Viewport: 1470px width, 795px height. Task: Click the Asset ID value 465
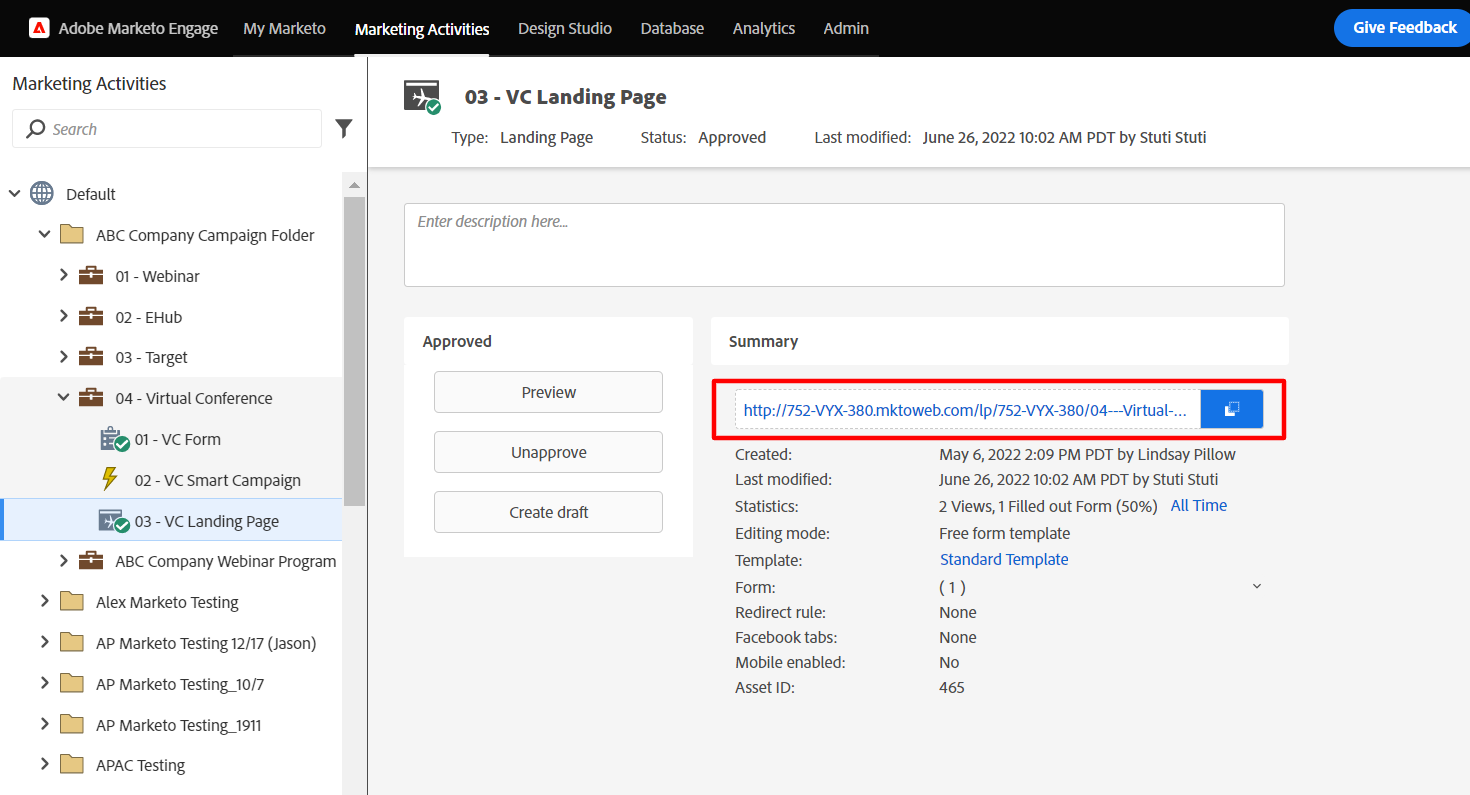point(952,688)
